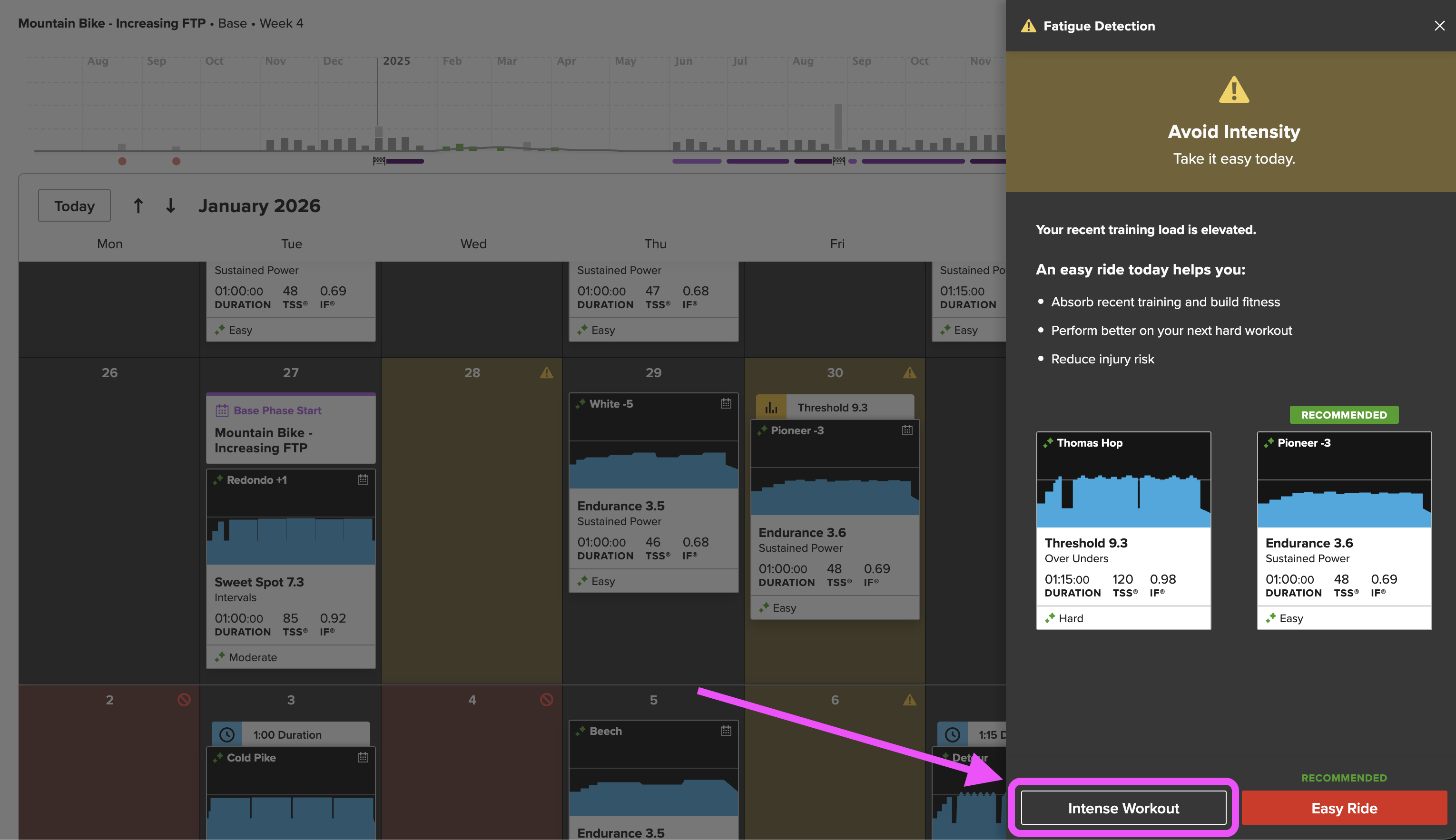The width and height of the screenshot is (1456, 840).
Task: Select the Thomas Hop Threshold 9.3 workout card
Action: (1123, 530)
